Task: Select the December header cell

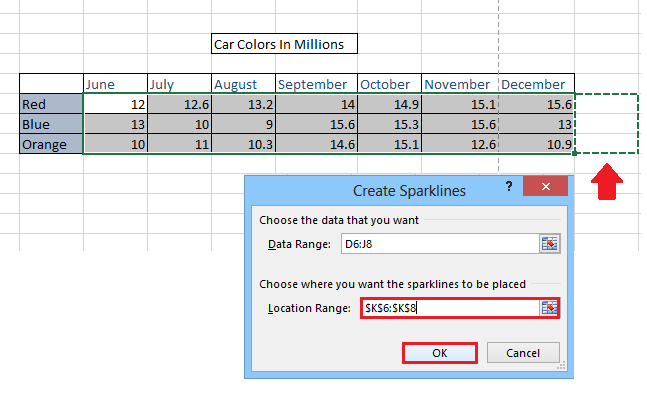Action: 536,84
